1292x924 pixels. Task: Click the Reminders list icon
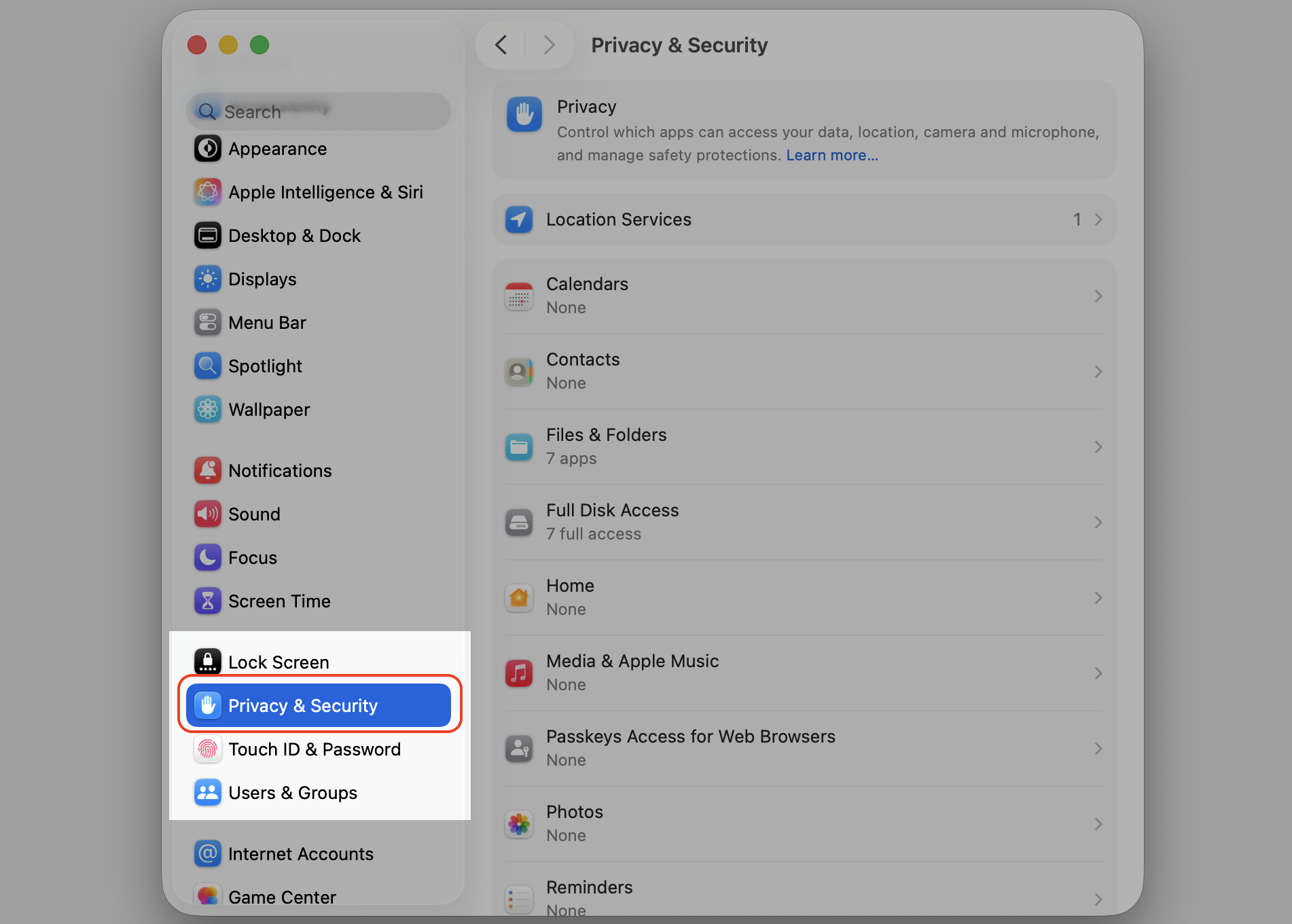click(519, 900)
